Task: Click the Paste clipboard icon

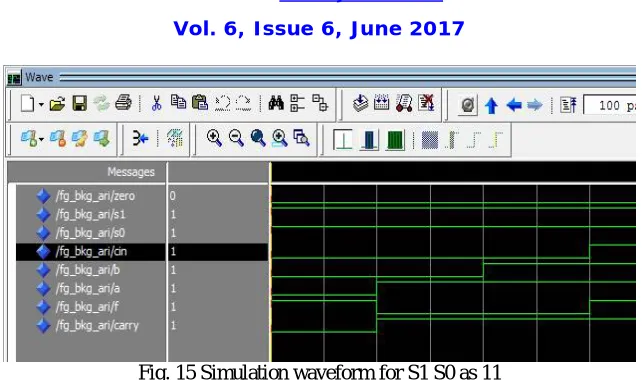Action: click(199, 102)
